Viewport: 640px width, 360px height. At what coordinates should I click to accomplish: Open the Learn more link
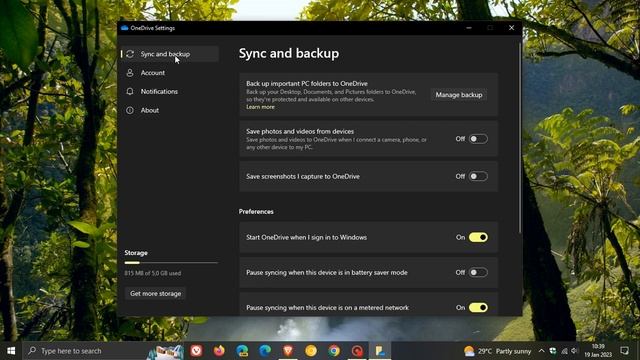260,107
